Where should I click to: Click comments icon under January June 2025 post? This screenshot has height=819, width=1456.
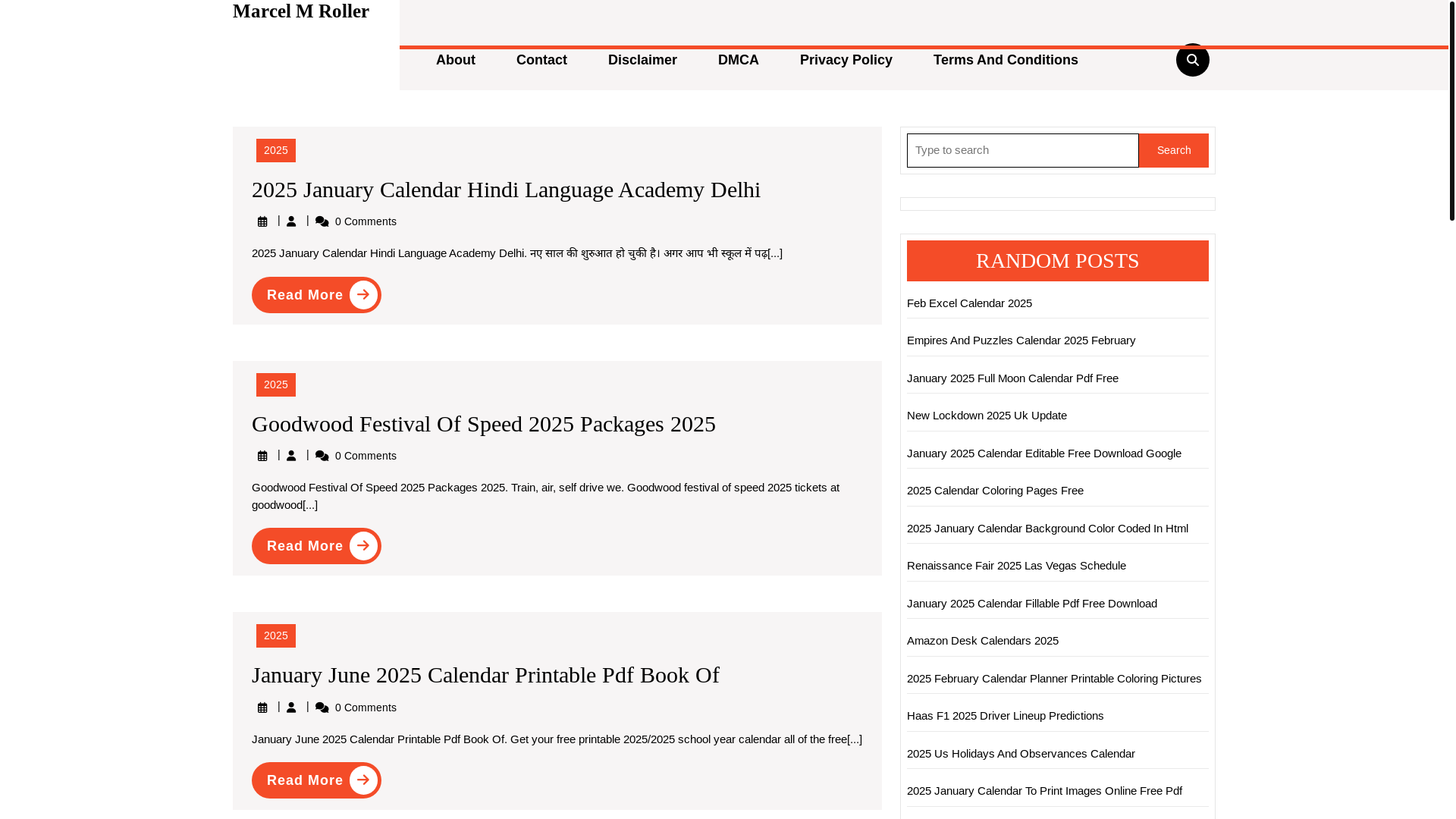tap(322, 708)
